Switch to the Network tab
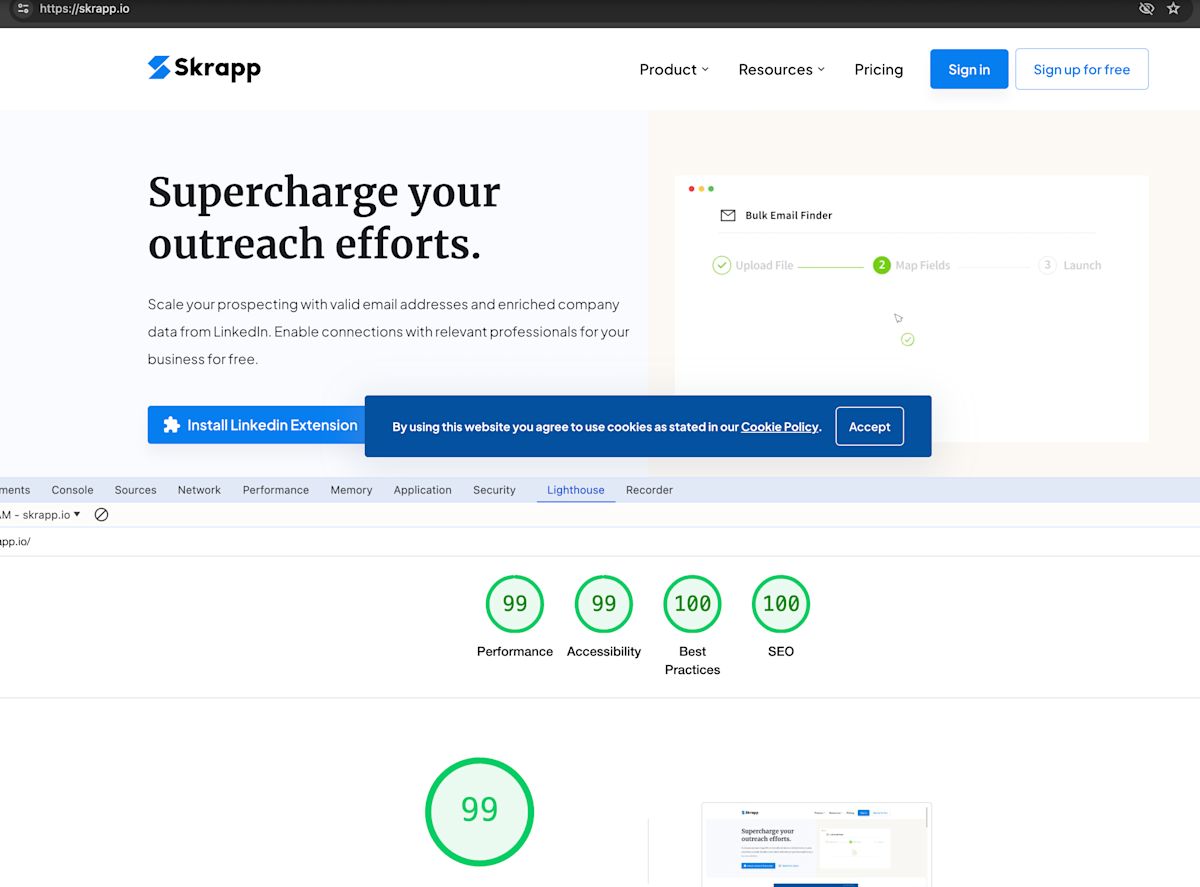Image resolution: width=1200 pixels, height=887 pixels. coord(199,490)
